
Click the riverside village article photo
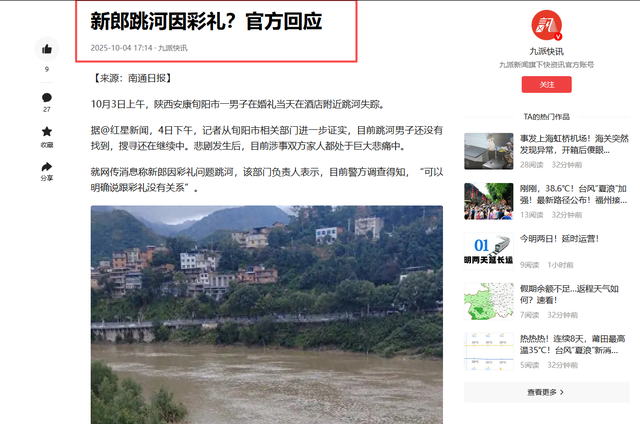click(267, 315)
